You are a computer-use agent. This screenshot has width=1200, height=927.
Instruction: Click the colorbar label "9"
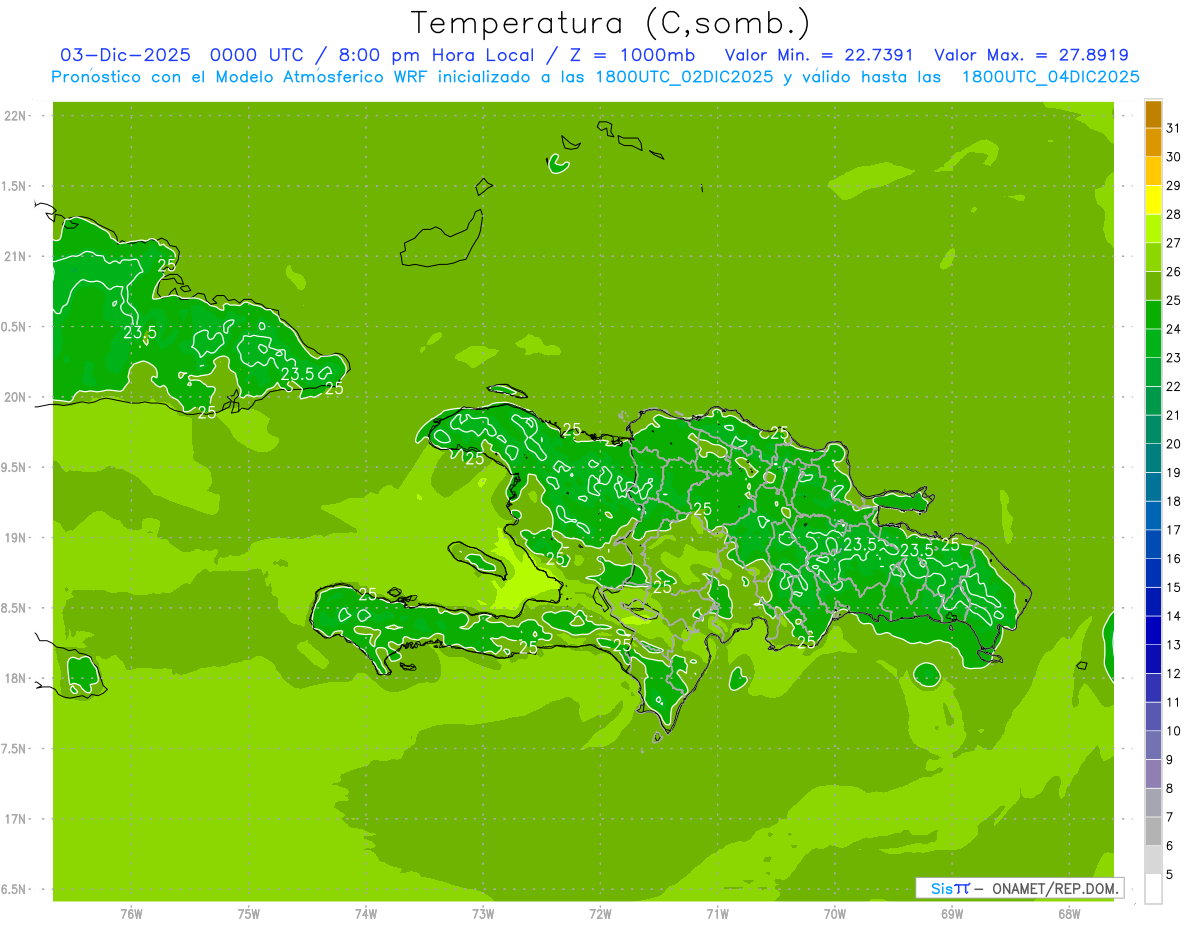[1170, 760]
